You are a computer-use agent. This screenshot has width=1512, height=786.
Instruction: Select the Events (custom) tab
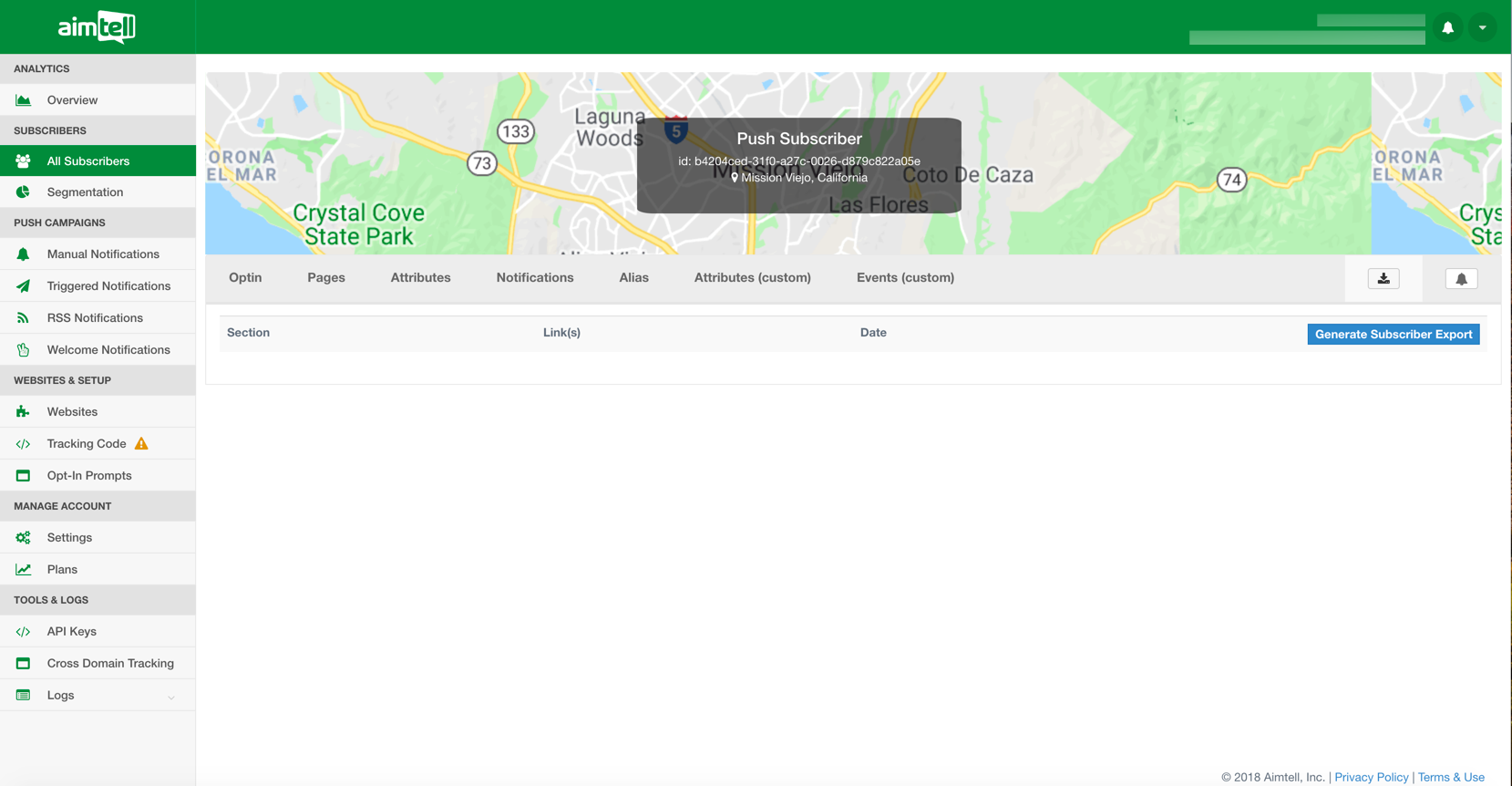[x=905, y=278]
